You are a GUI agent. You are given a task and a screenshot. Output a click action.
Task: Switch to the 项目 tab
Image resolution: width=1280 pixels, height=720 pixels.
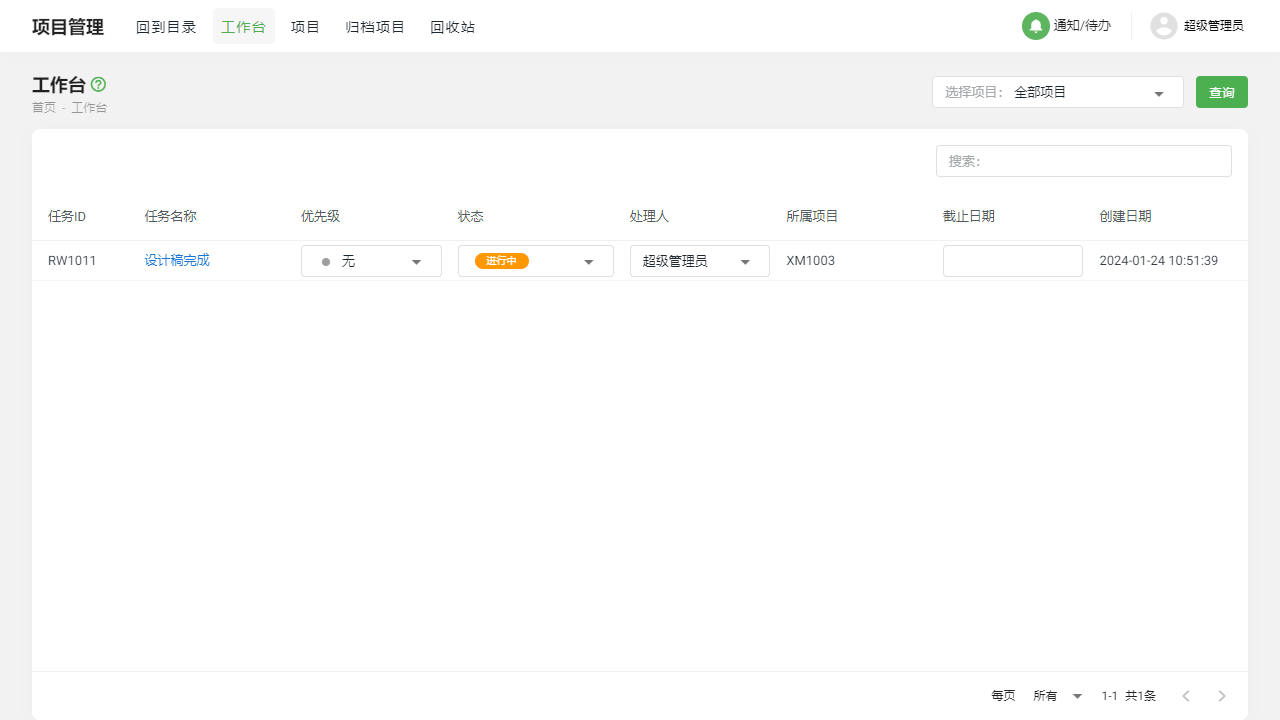[x=305, y=27]
